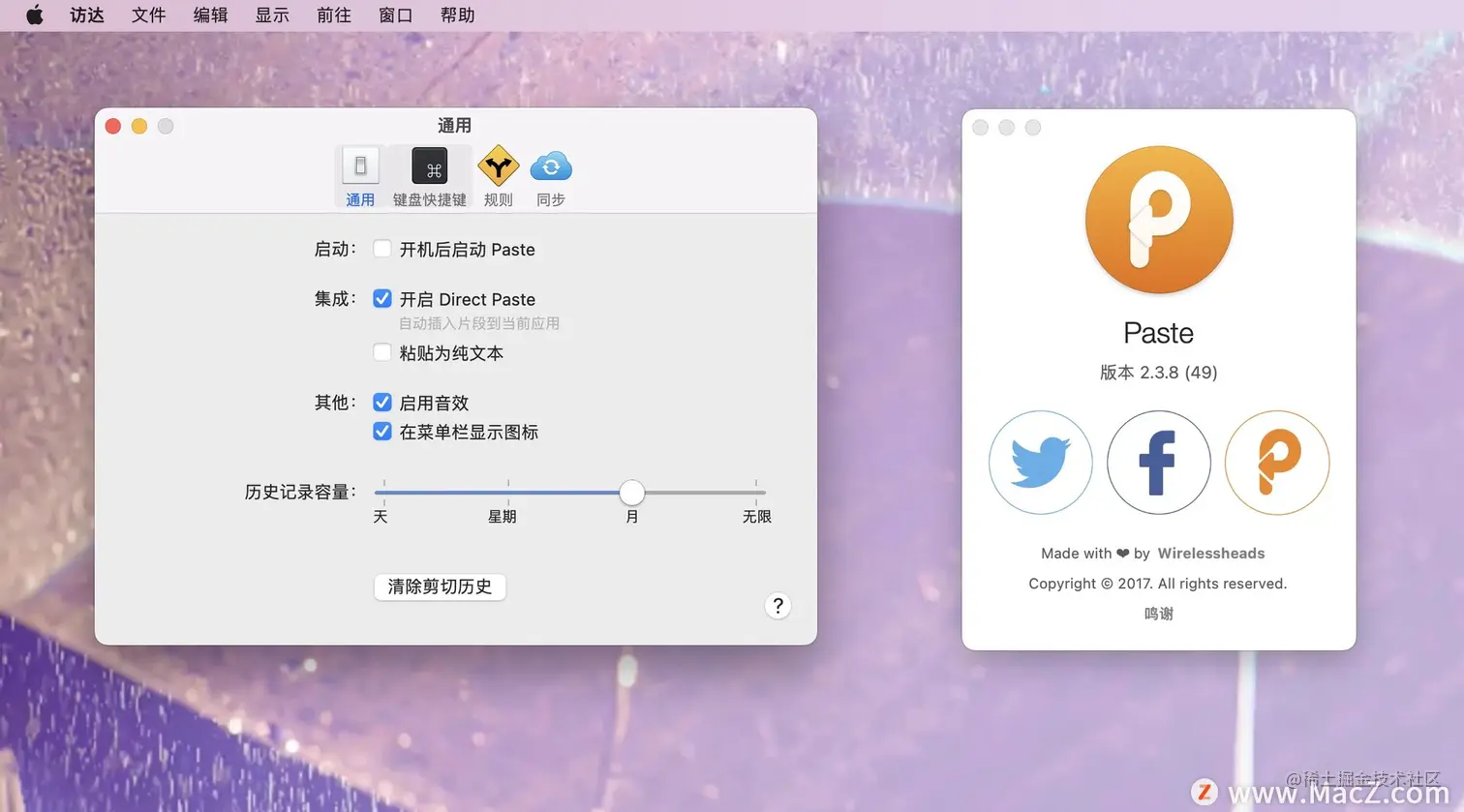The width and height of the screenshot is (1464, 812).
Task: Enable 粘贴为纯文本 checkbox
Action: 382,352
